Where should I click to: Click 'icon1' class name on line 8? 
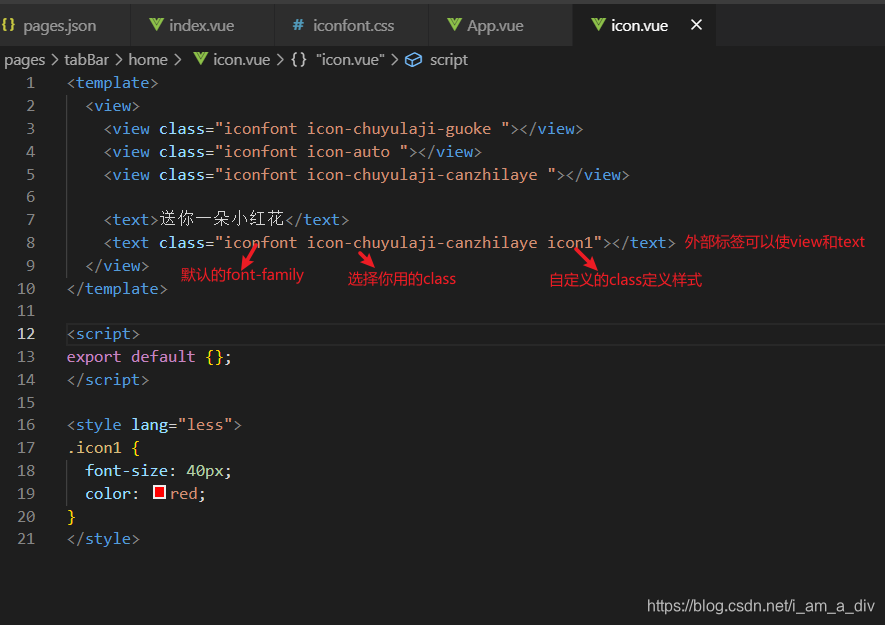point(570,243)
